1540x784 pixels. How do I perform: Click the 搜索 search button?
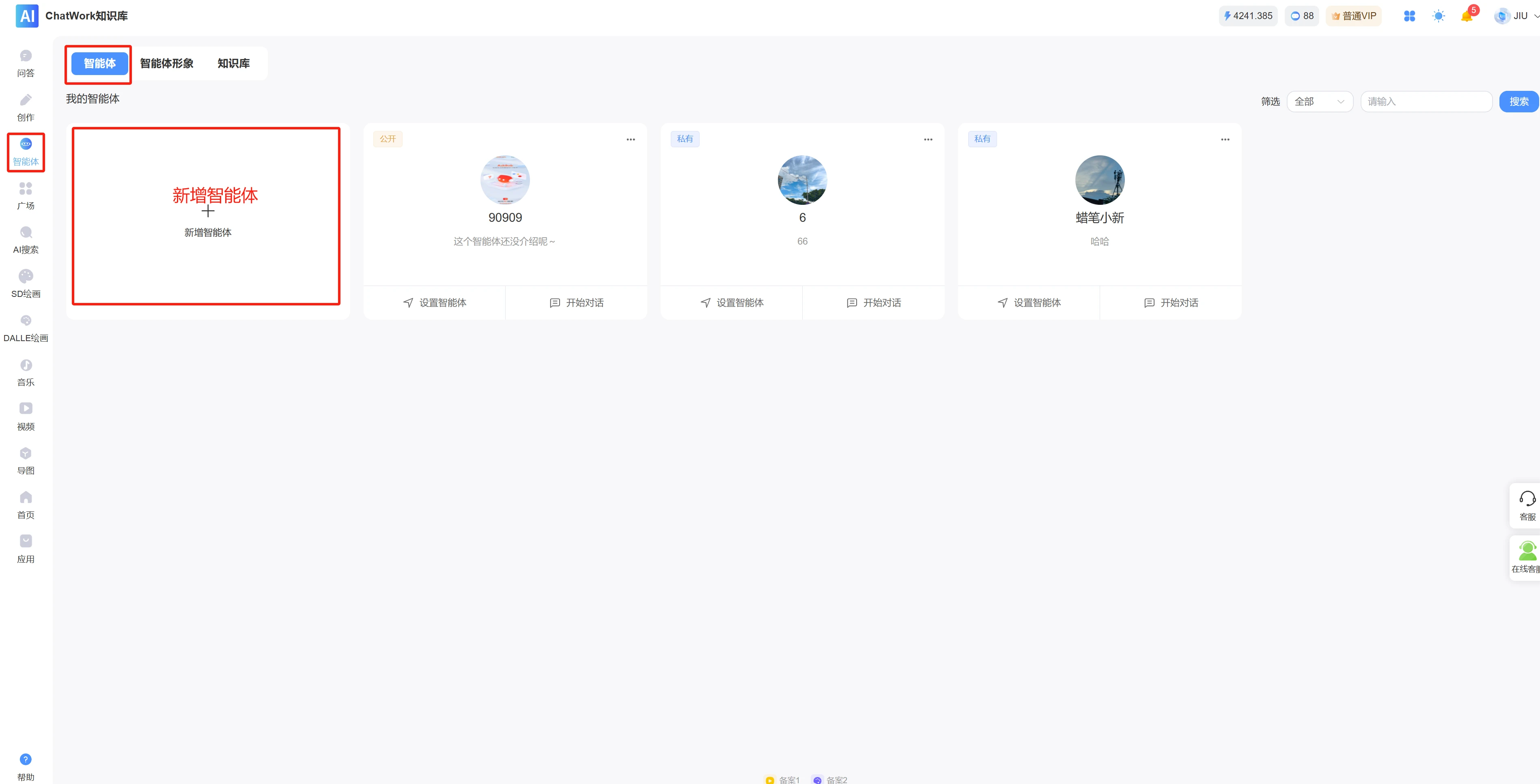point(1519,101)
